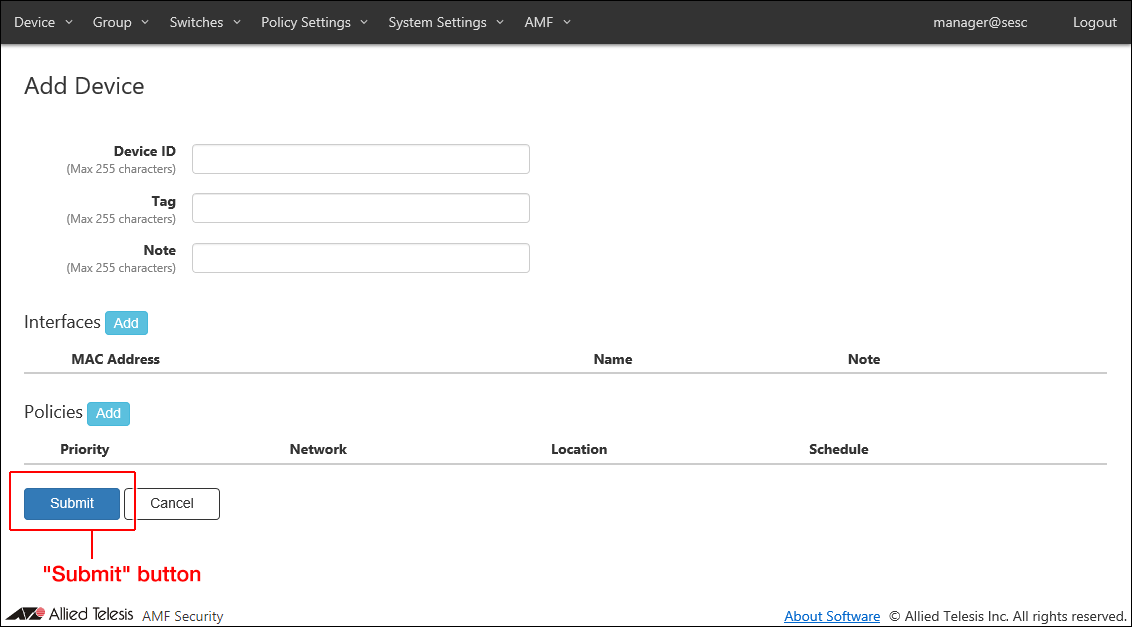Screen dimensions: 1132x627
Task: Click the Priority column header
Action: (x=85, y=449)
